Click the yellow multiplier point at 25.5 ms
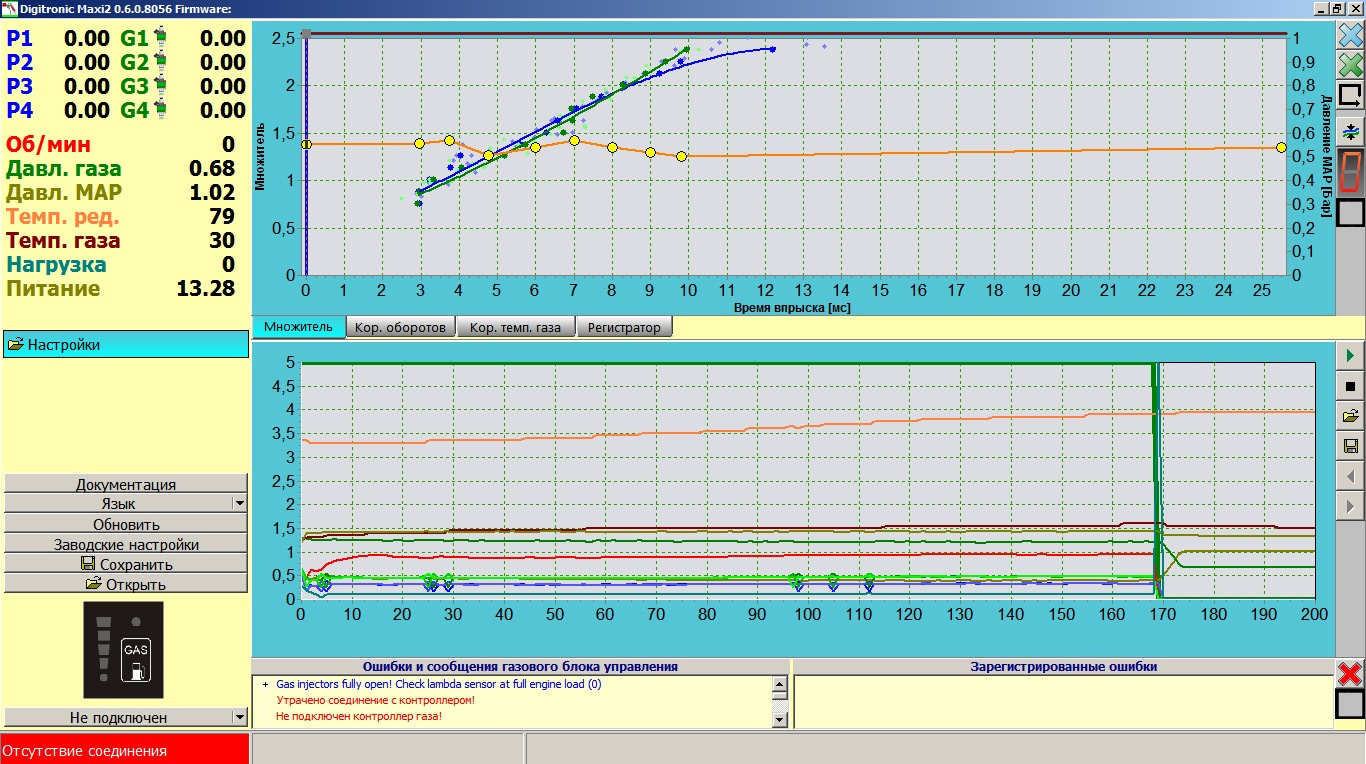The width and height of the screenshot is (1366, 764). coord(1281,147)
